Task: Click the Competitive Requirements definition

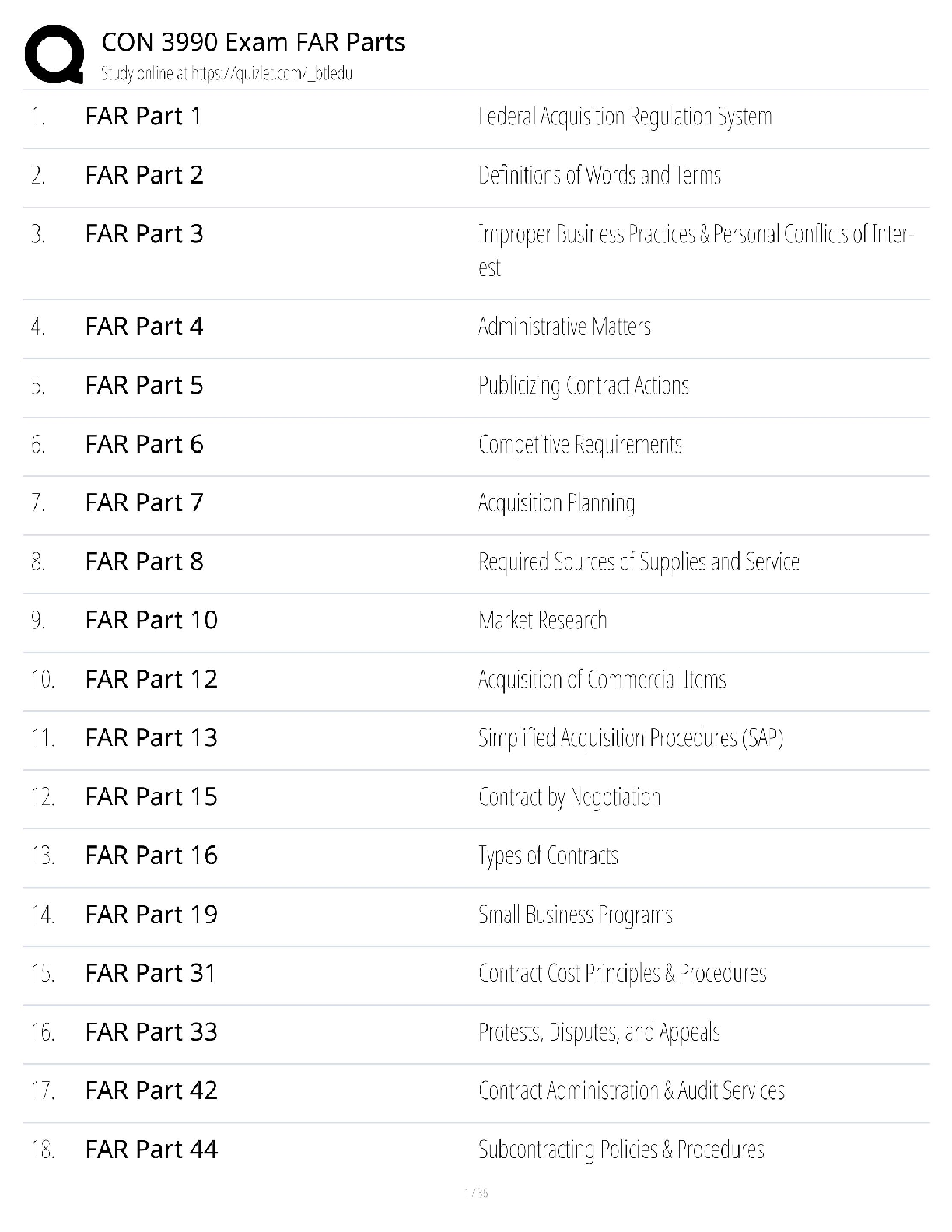Action: pos(579,444)
